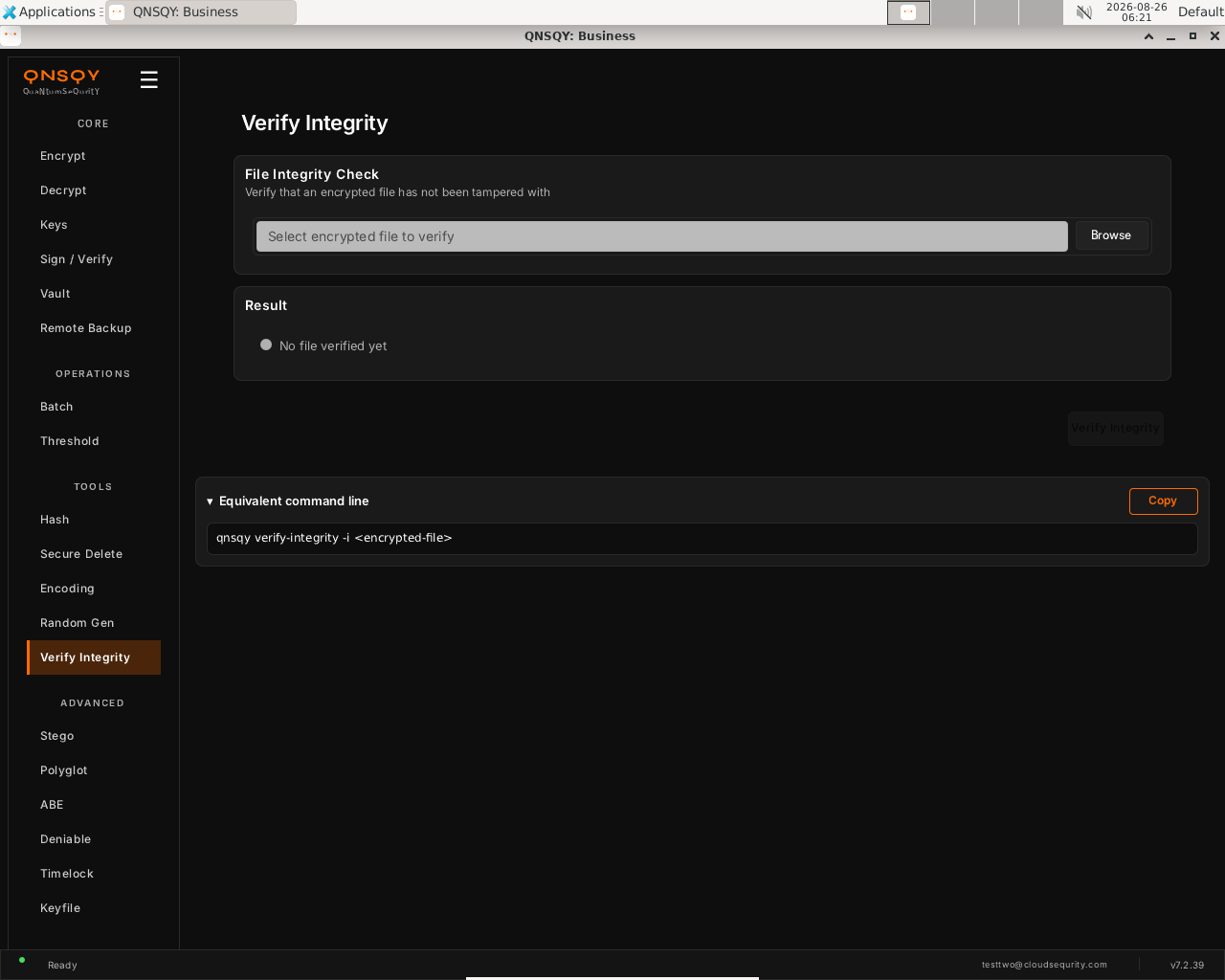Click the Browse button
1225x980 pixels.
click(1111, 235)
